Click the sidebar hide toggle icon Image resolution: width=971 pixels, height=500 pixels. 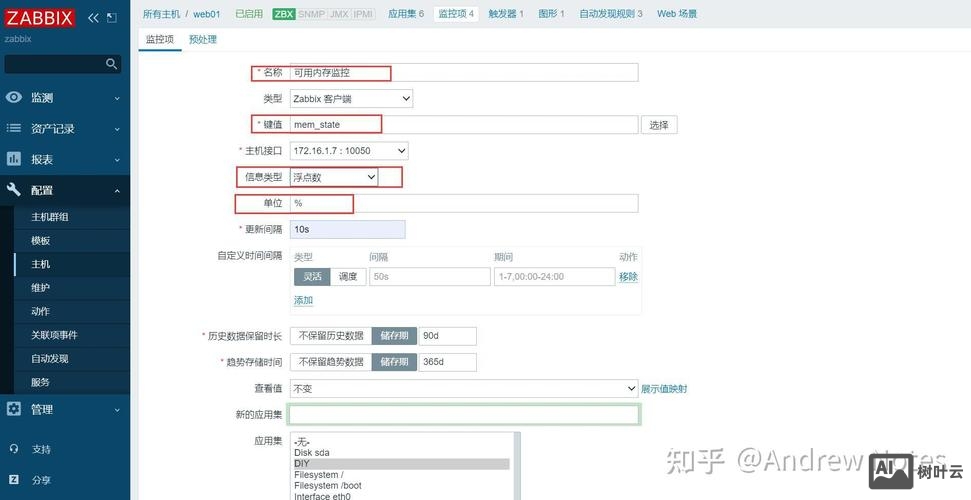click(111, 18)
